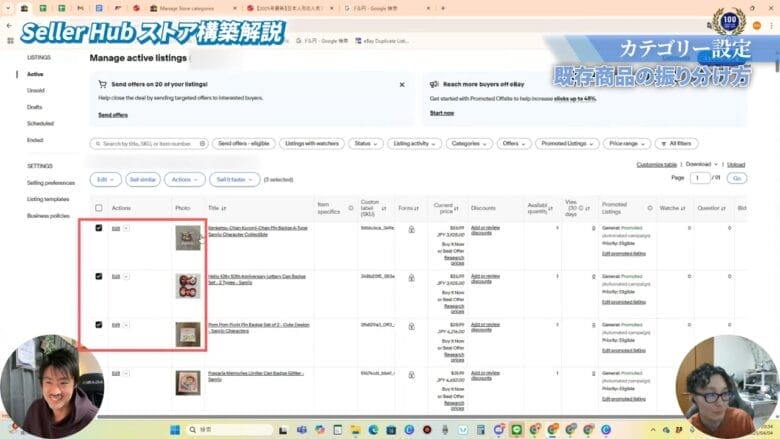The width and height of the screenshot is (780, 439).
Task: Go to Unsold in the sidebar
Action: coord(36,90)
